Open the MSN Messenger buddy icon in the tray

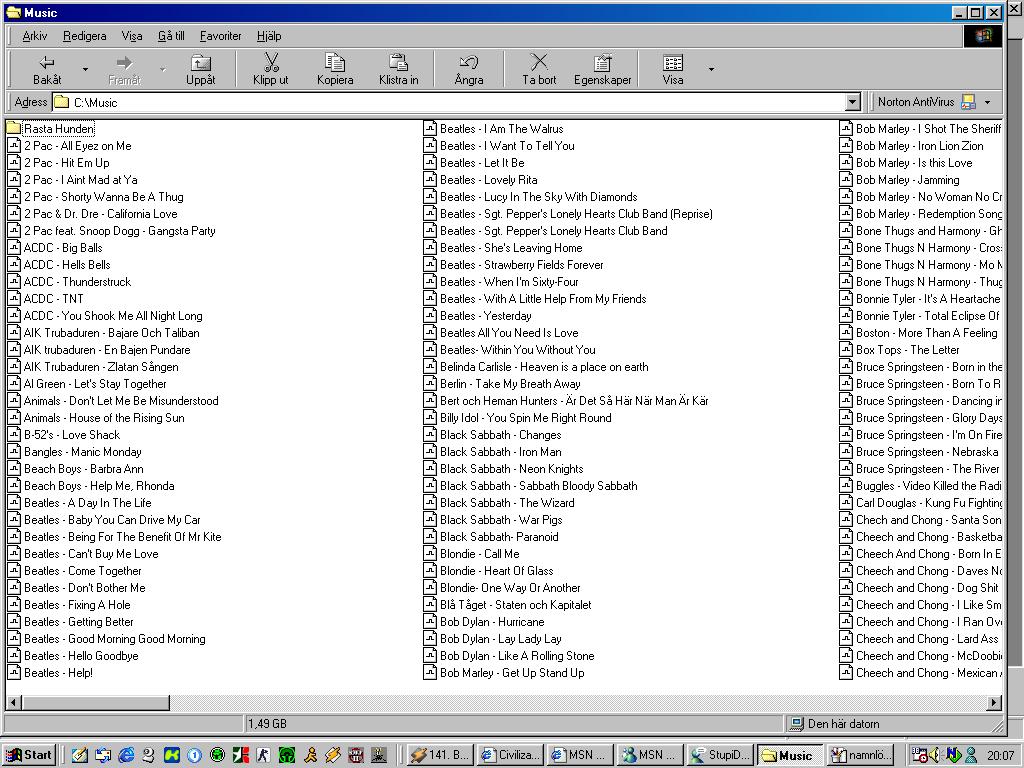tap(972, 755)
